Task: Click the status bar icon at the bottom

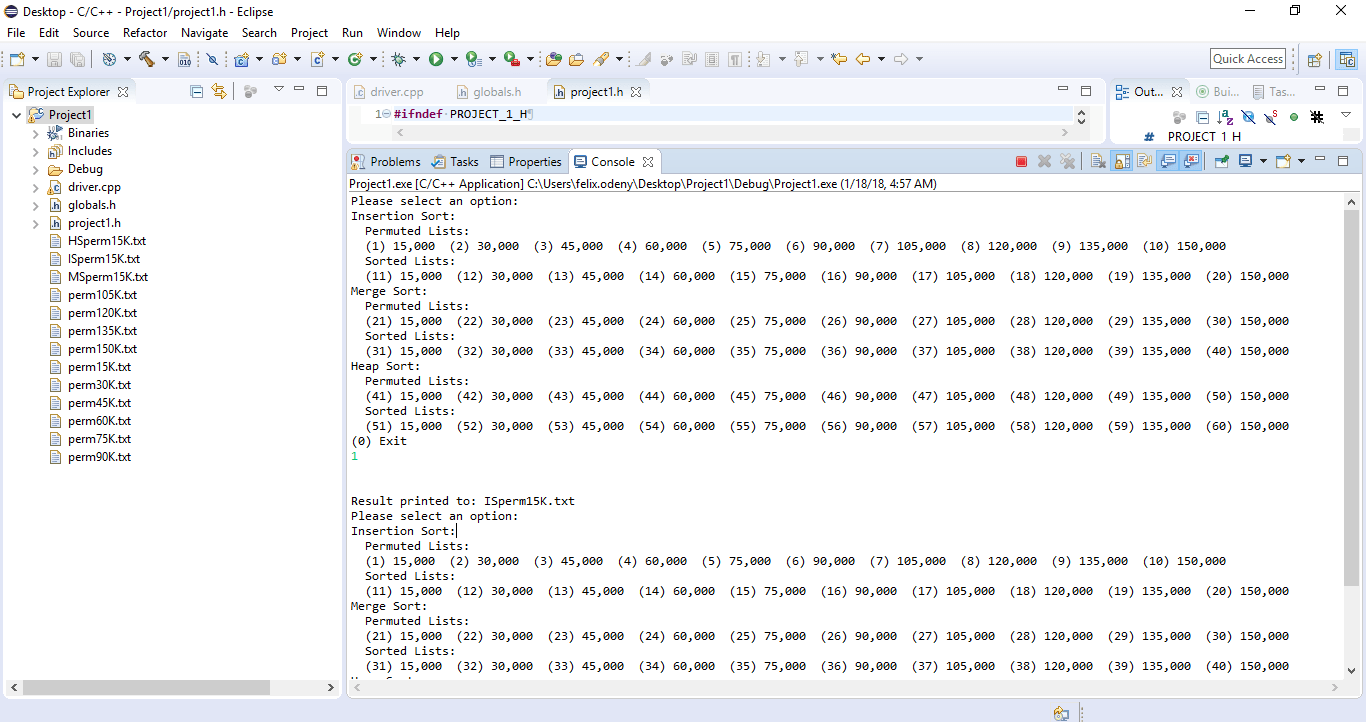Action: (x=1061, y=714)
